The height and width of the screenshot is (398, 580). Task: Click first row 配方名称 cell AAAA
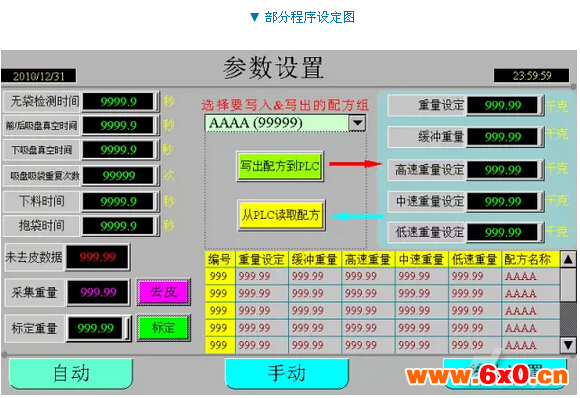530,276
